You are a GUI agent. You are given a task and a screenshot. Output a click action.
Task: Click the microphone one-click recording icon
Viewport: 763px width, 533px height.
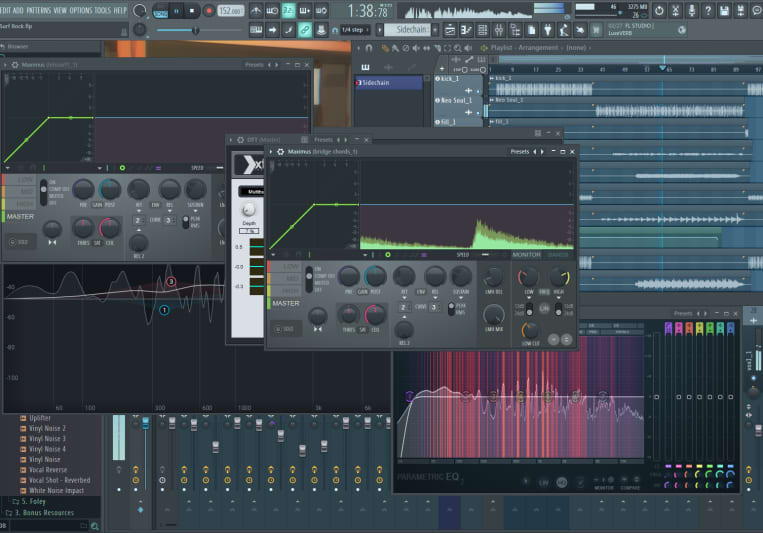(x=691, y=10)
